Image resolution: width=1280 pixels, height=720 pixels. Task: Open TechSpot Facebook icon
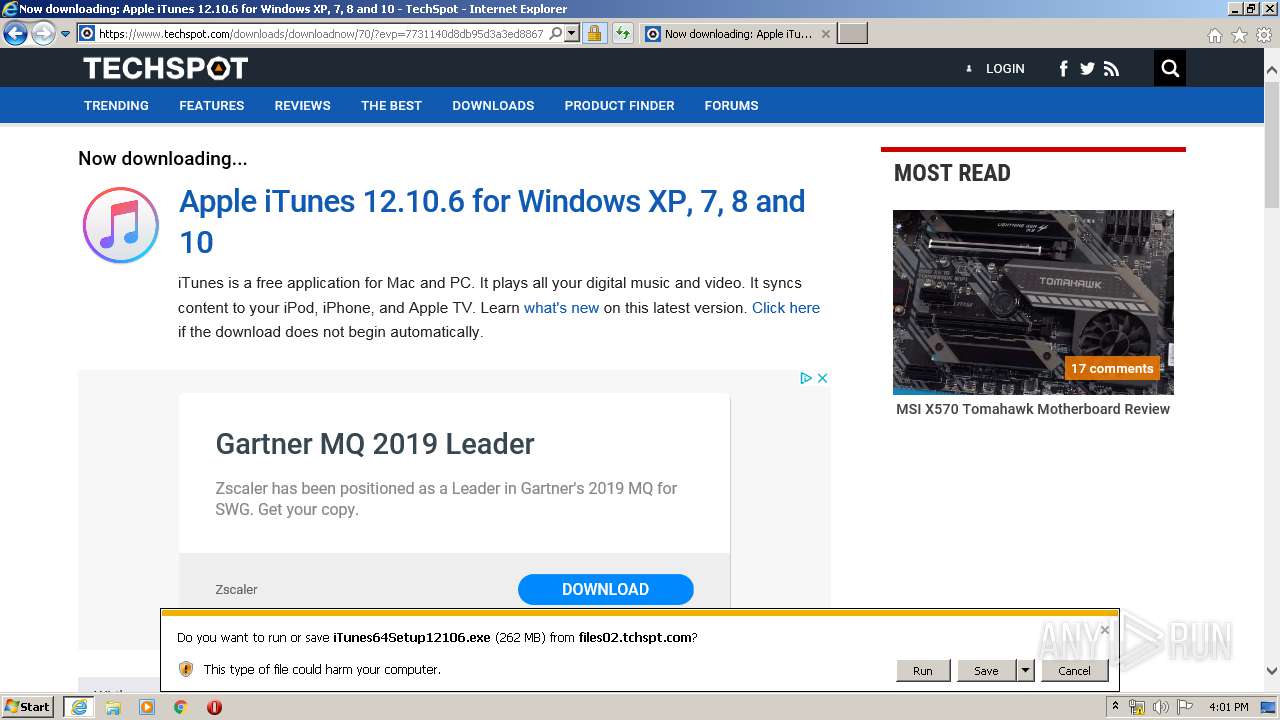[1063, 69]
